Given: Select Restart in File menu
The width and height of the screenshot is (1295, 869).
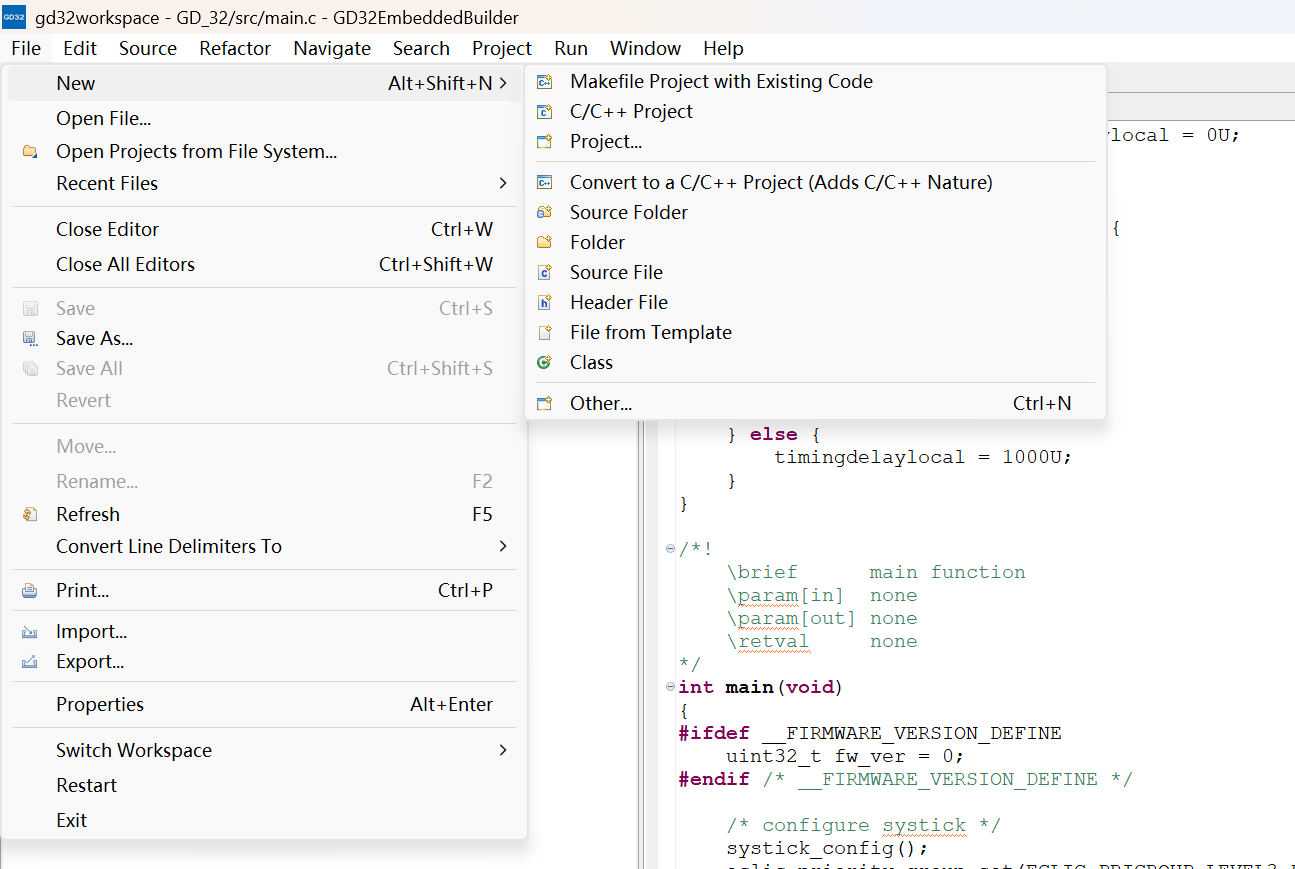Looking at the screenshot, I should tap(264, 785).
